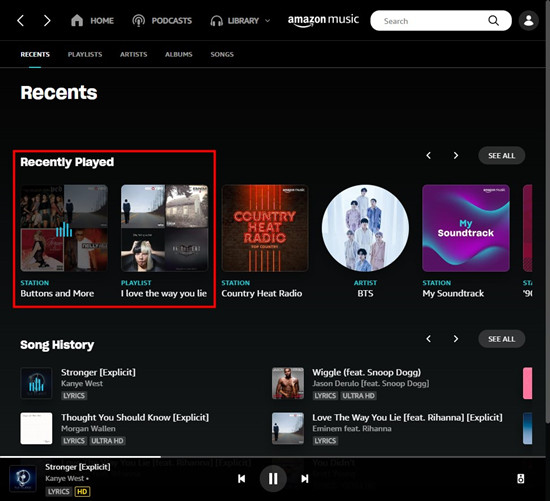This screenshot has width=550, height=501.
Task: Click Kanye West under Stronger in Song History
Action: pos(82,383)
